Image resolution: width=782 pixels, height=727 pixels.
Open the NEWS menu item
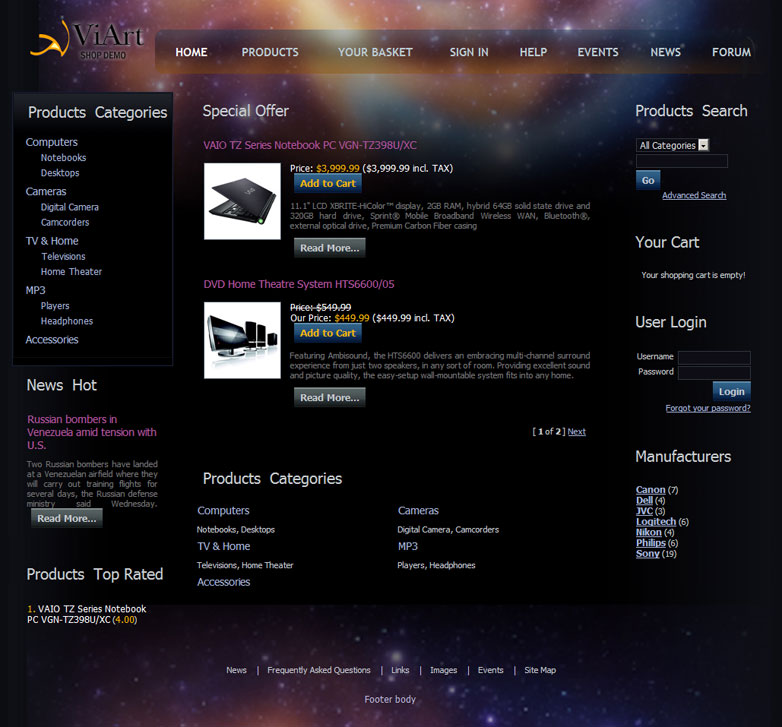point(665,52)
